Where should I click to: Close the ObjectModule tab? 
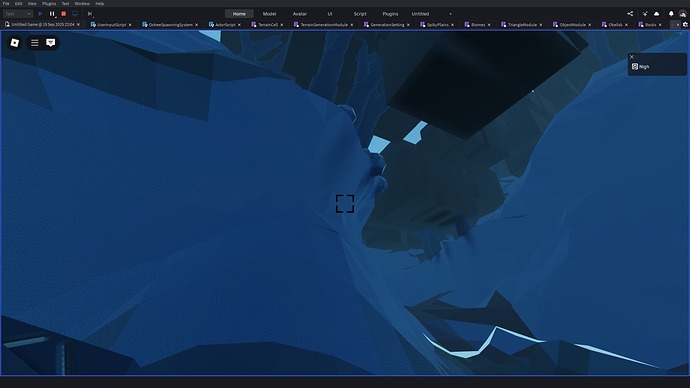(x=590, y=25)
